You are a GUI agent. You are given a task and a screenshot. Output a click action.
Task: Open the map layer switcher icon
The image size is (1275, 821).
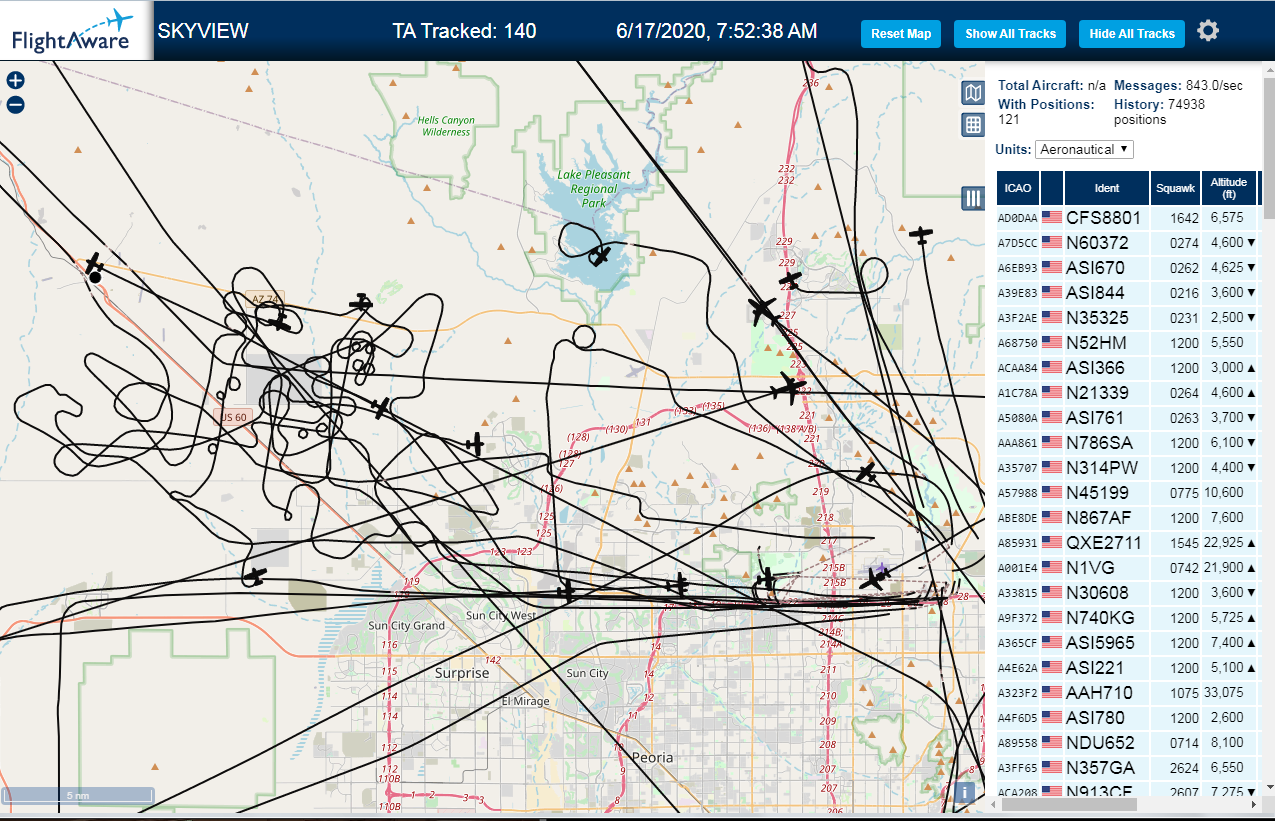click(x=972, y=94)
